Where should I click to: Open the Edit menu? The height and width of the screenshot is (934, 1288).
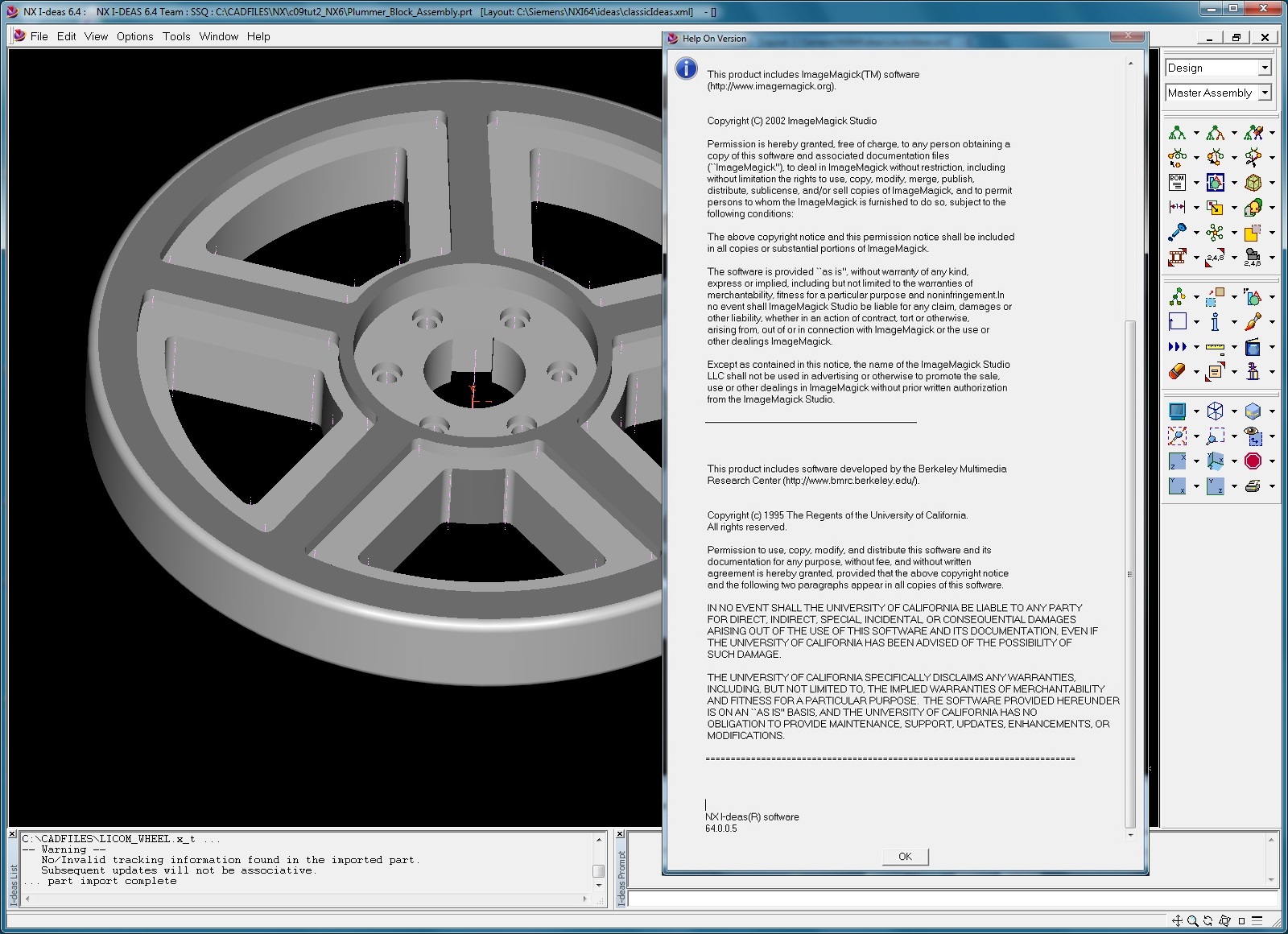tap(66, 36)
